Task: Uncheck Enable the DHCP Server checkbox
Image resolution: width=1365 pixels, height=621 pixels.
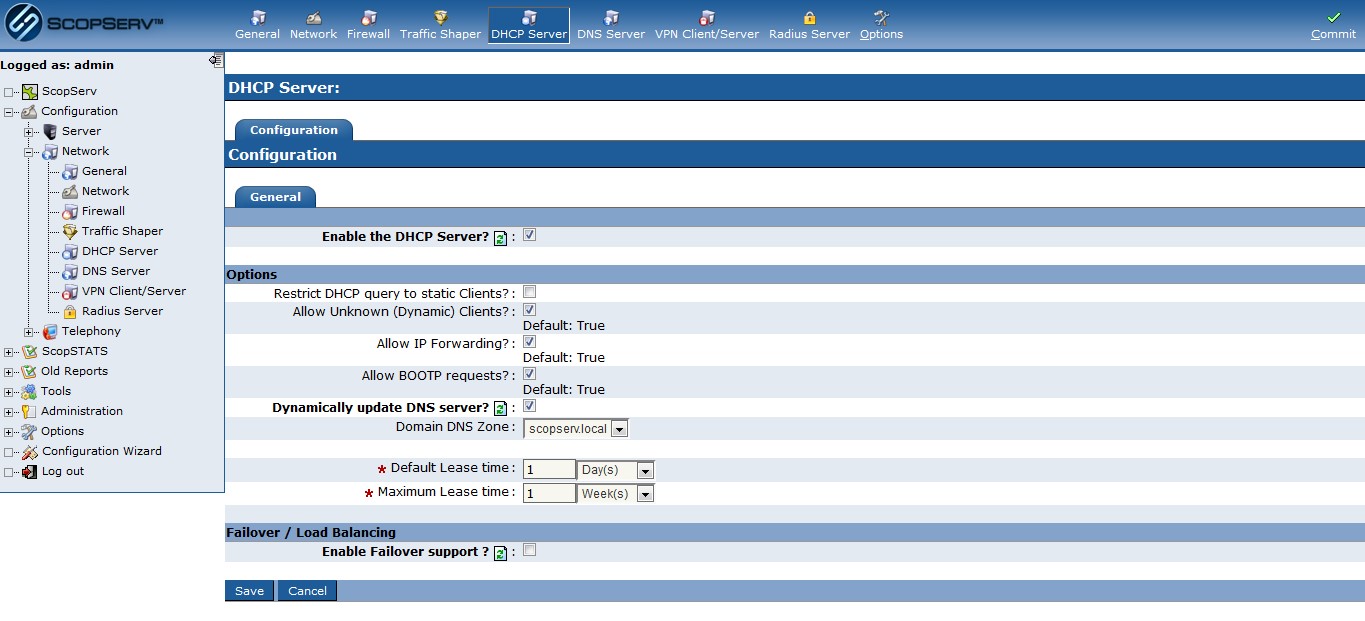Action: coord(530,235)
